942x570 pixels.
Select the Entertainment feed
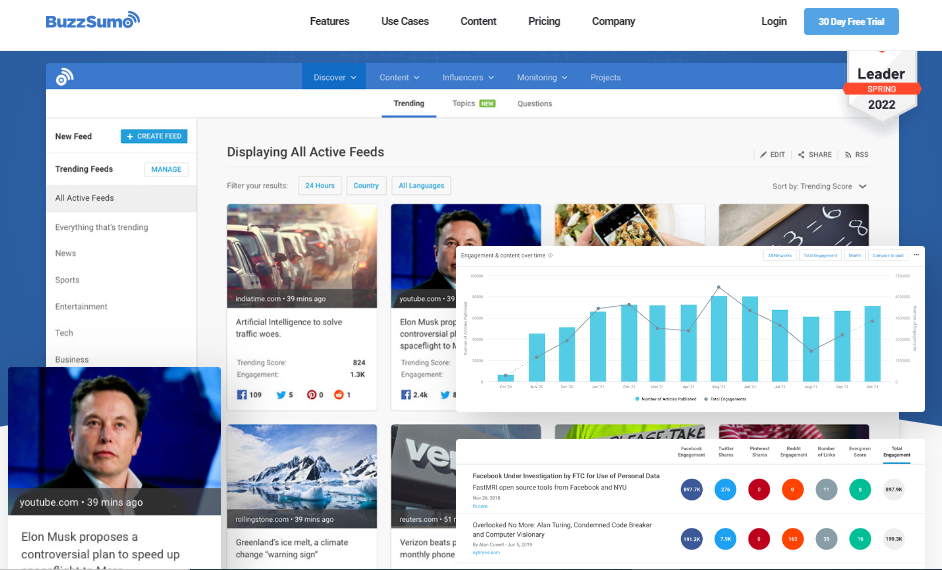click(81, 306)
